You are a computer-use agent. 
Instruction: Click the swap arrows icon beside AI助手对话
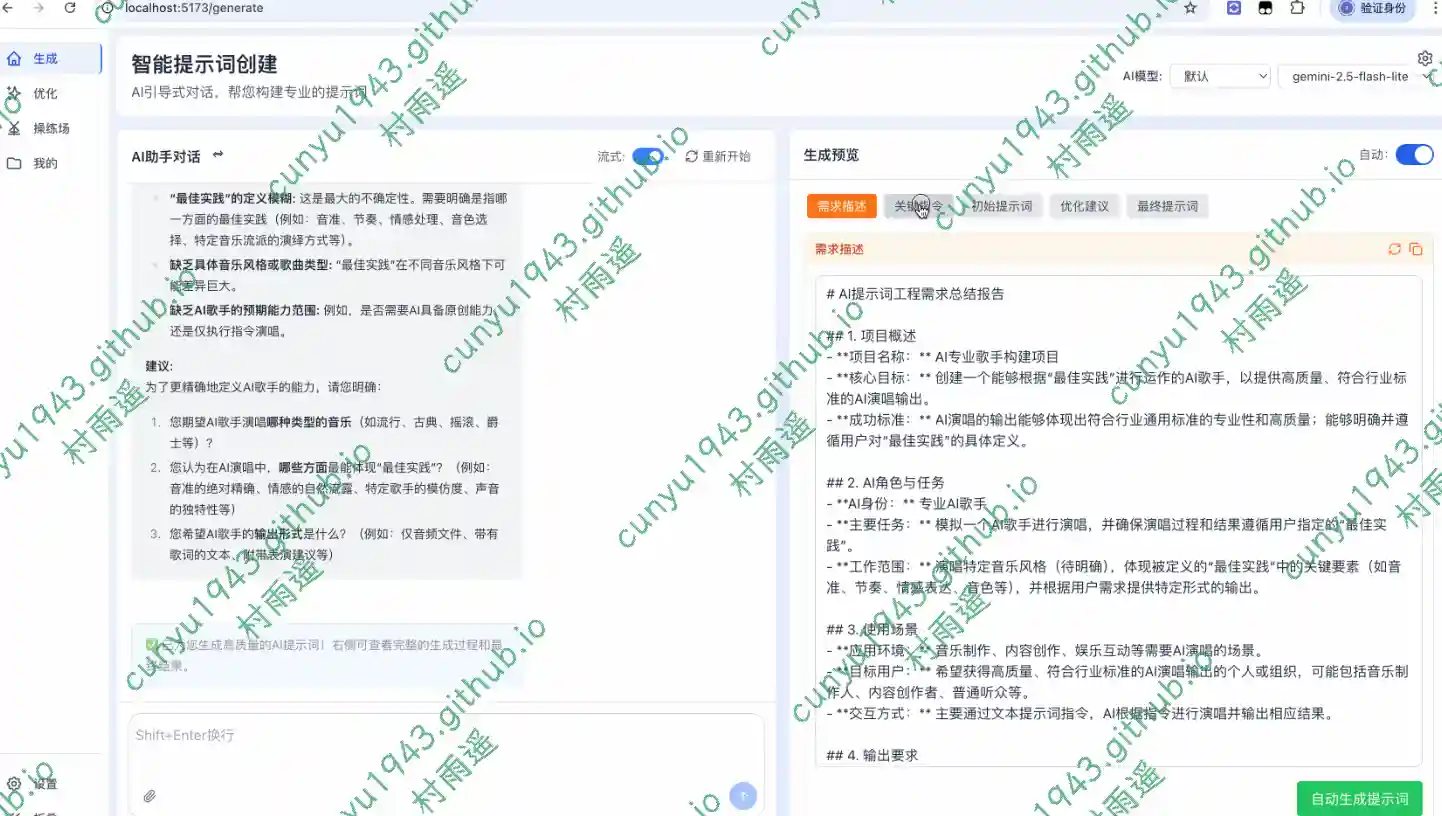(218, 155)
